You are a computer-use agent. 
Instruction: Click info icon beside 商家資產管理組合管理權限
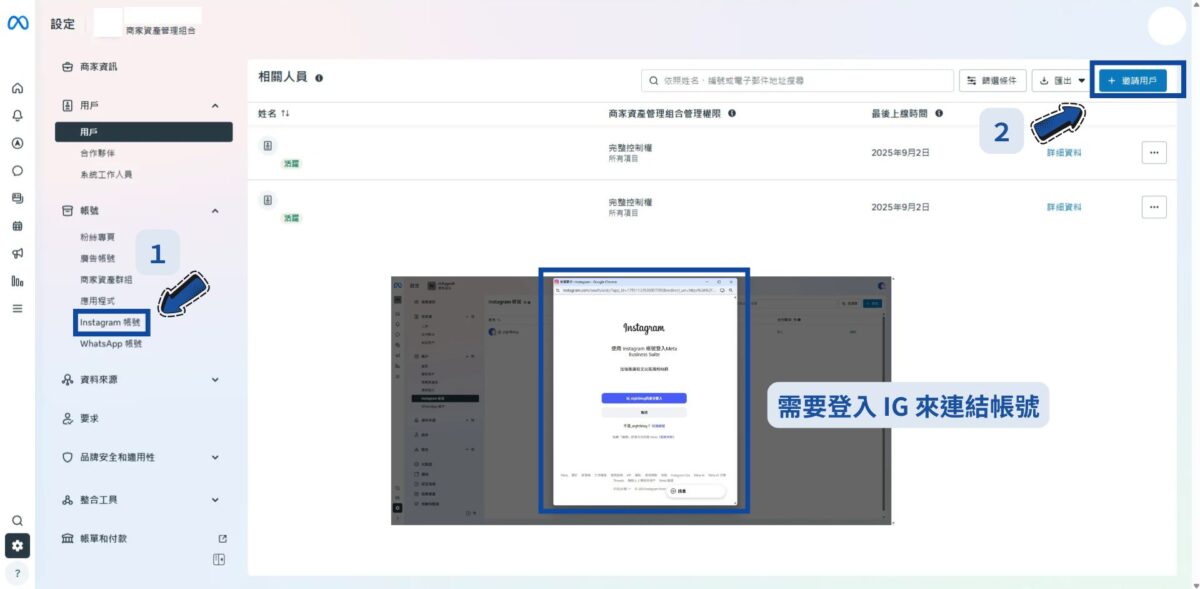click(732, 114)
